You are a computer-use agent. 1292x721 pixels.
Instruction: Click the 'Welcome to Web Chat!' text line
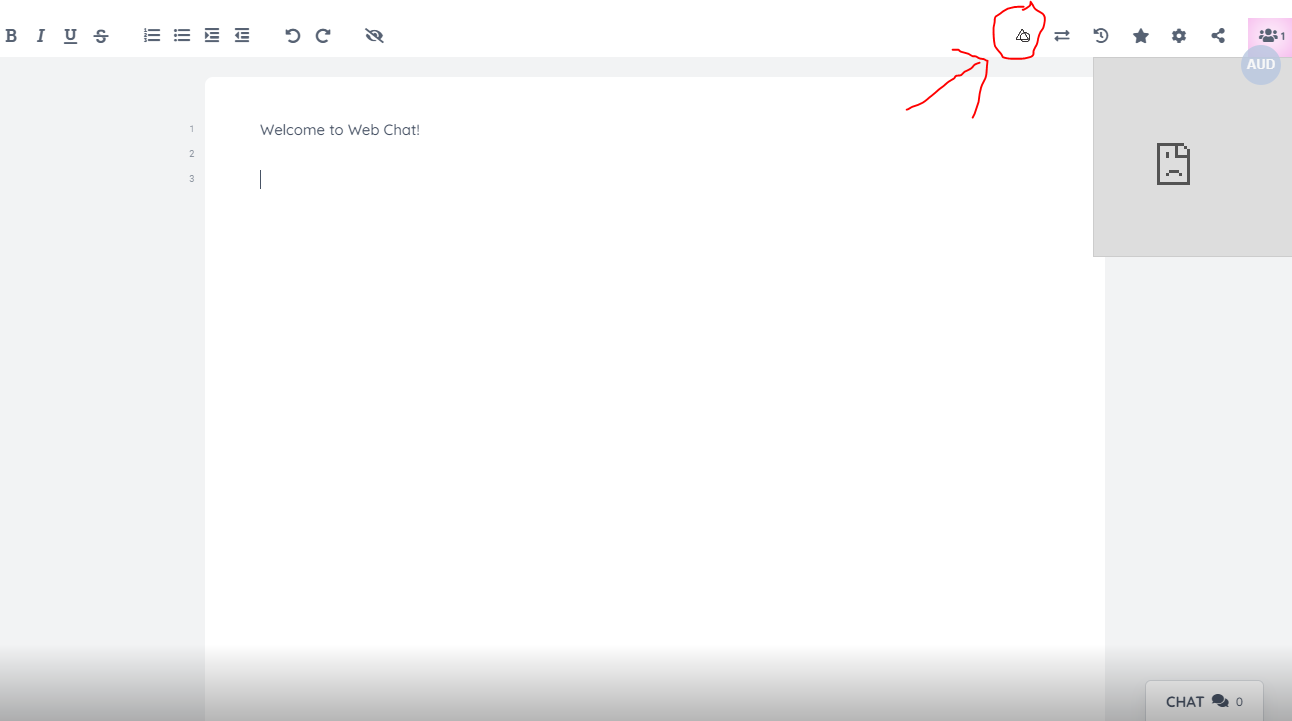click(x=340, y=130)
